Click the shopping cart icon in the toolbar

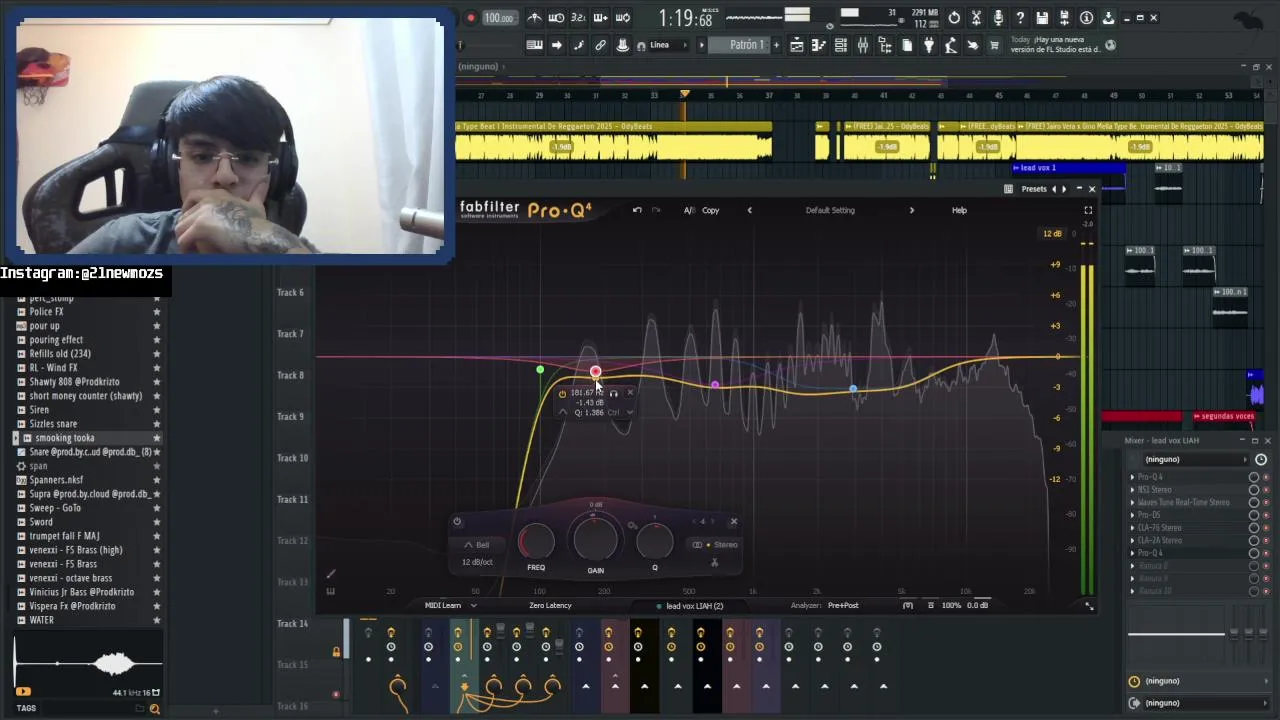[994, 45]
